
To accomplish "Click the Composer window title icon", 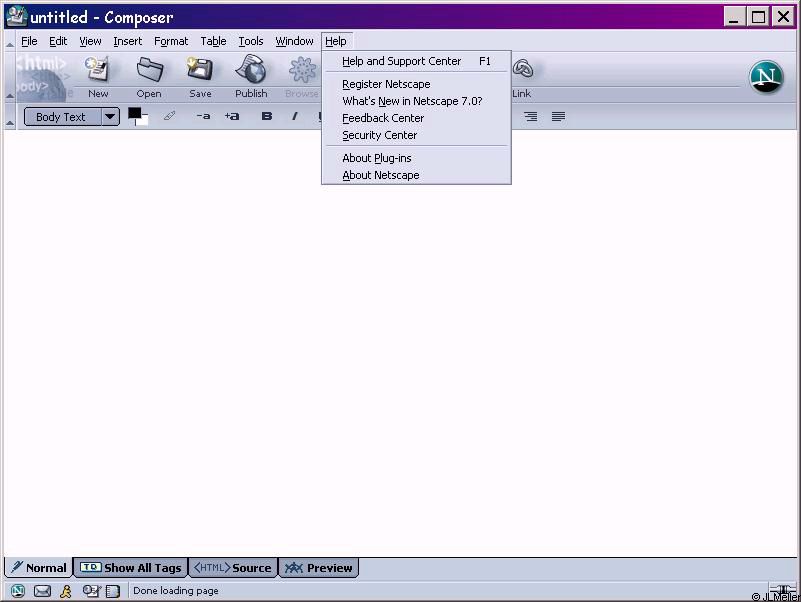I will [x=16, y=16].
